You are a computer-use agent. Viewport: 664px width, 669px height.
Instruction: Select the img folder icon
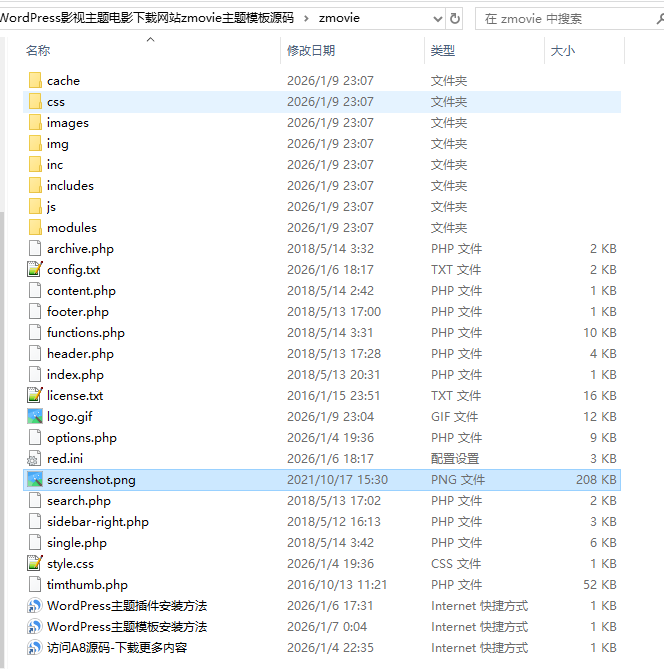pos(35,143)
